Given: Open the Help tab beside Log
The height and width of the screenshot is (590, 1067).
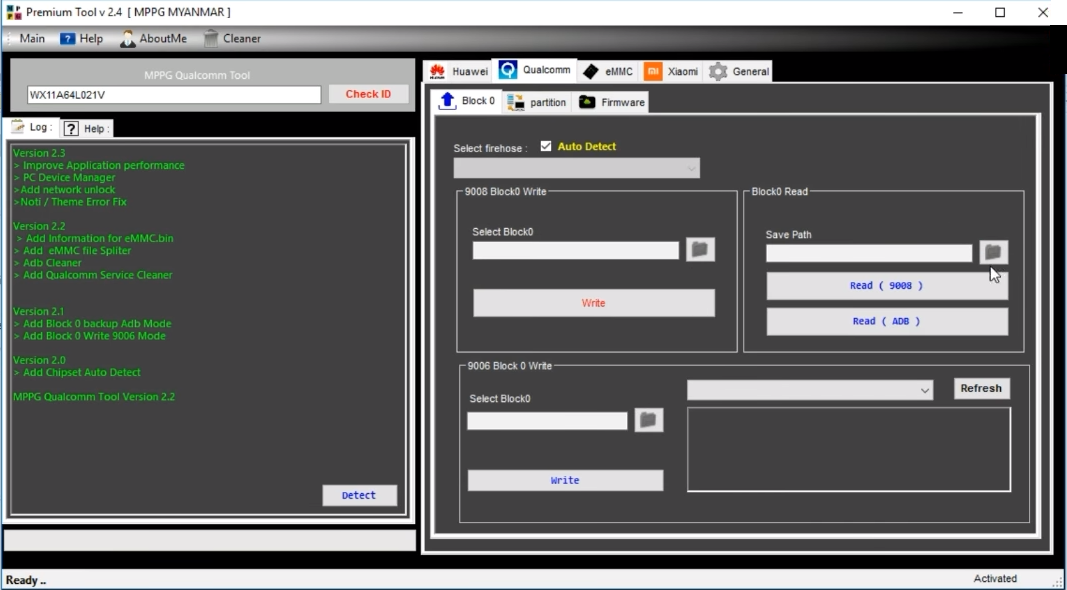Looking at the screenshot, I should tap(86, 128).
